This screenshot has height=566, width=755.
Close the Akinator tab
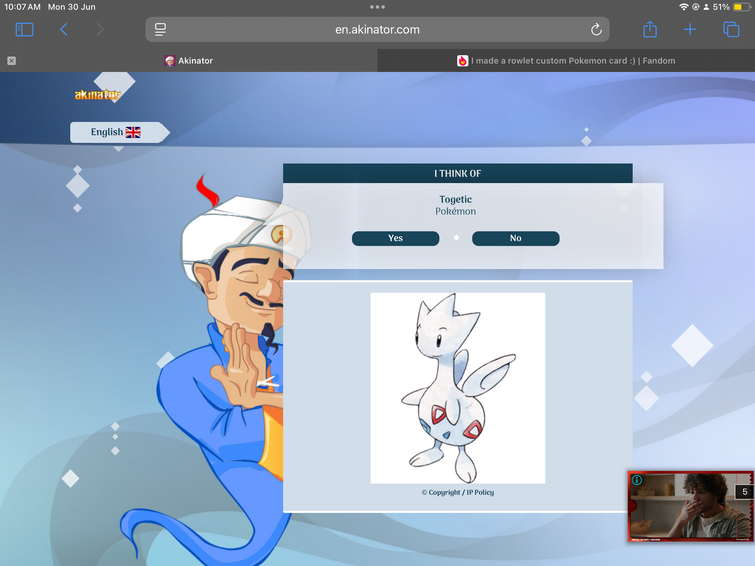[x=12, y=61]
